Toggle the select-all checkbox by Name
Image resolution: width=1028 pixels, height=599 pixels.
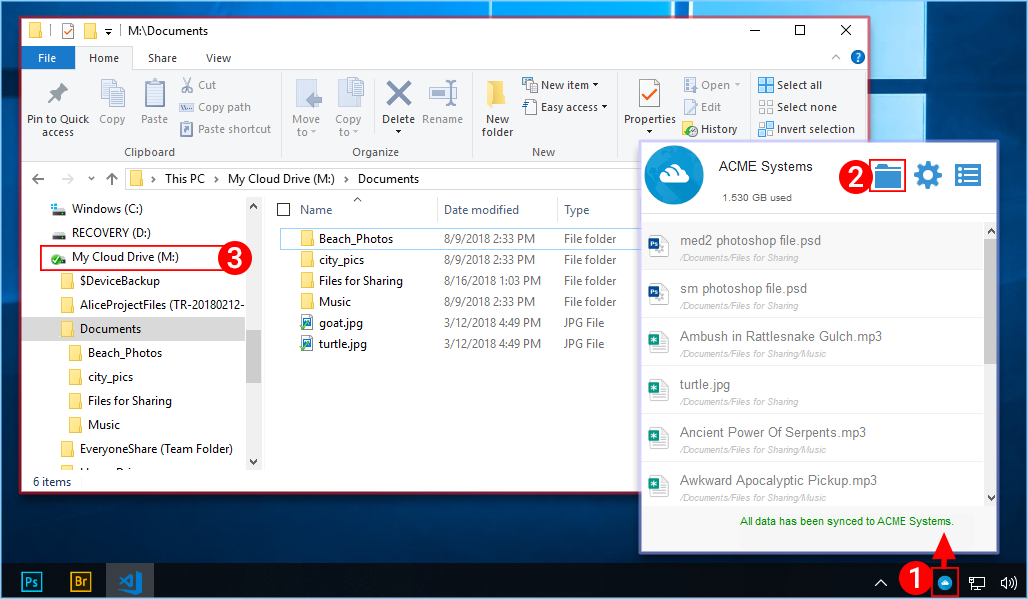point(284,210)
